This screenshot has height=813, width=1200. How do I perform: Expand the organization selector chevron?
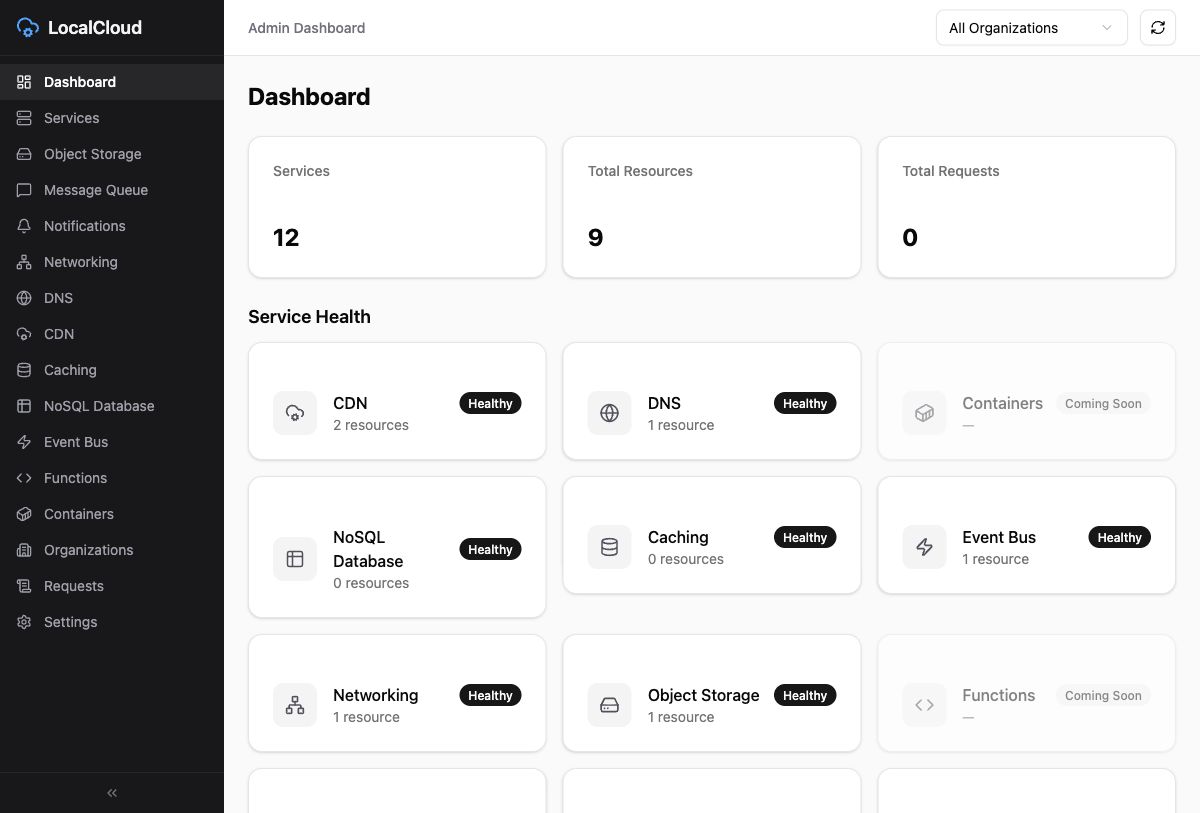pos(1106,28)
